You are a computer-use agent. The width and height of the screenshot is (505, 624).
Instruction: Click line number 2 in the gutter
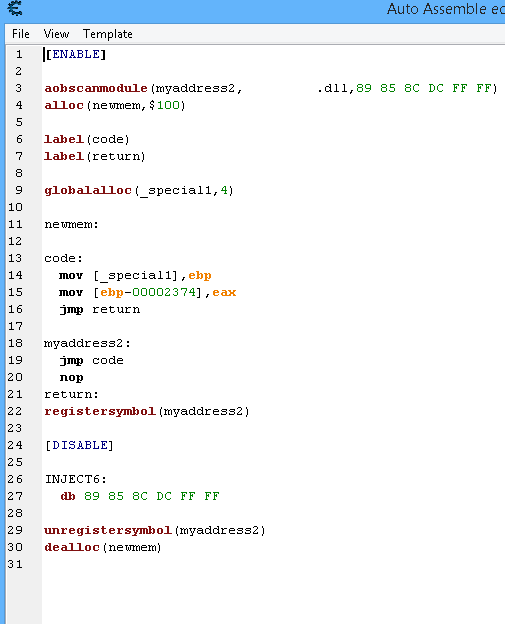coord(19,71)
